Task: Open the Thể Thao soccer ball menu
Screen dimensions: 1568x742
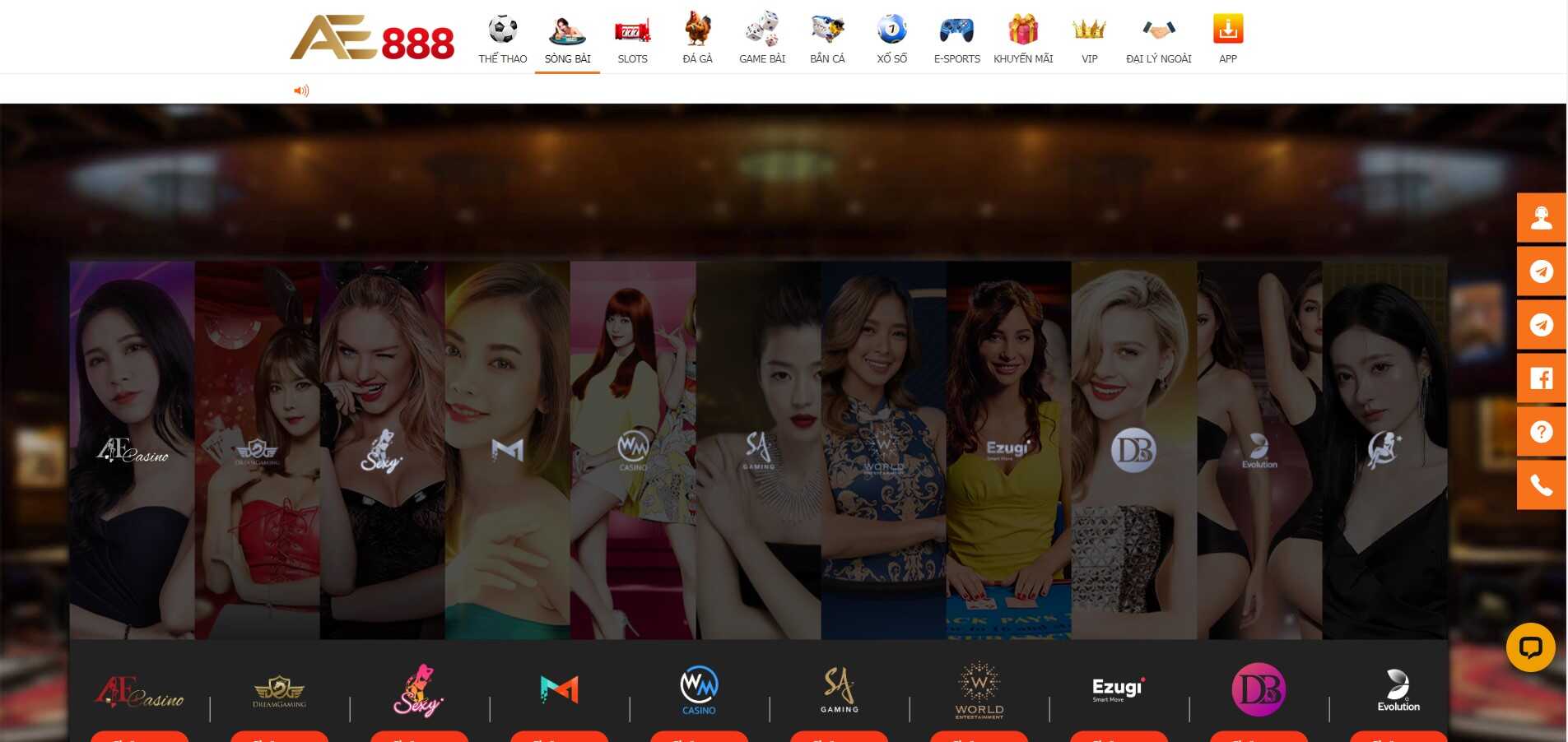Action: [x=503, y=39]
